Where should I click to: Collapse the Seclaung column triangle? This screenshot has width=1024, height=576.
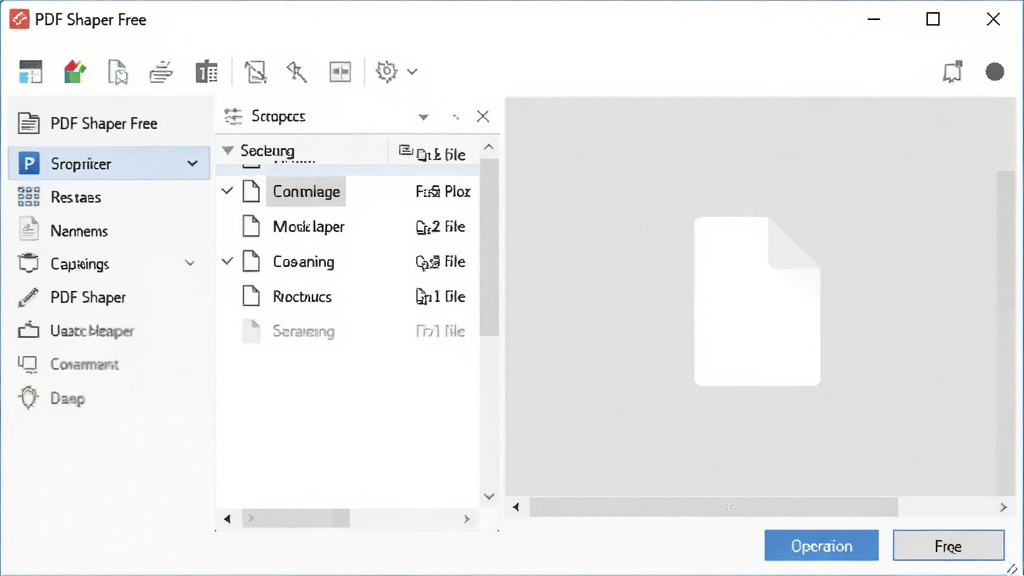point(227,151)
